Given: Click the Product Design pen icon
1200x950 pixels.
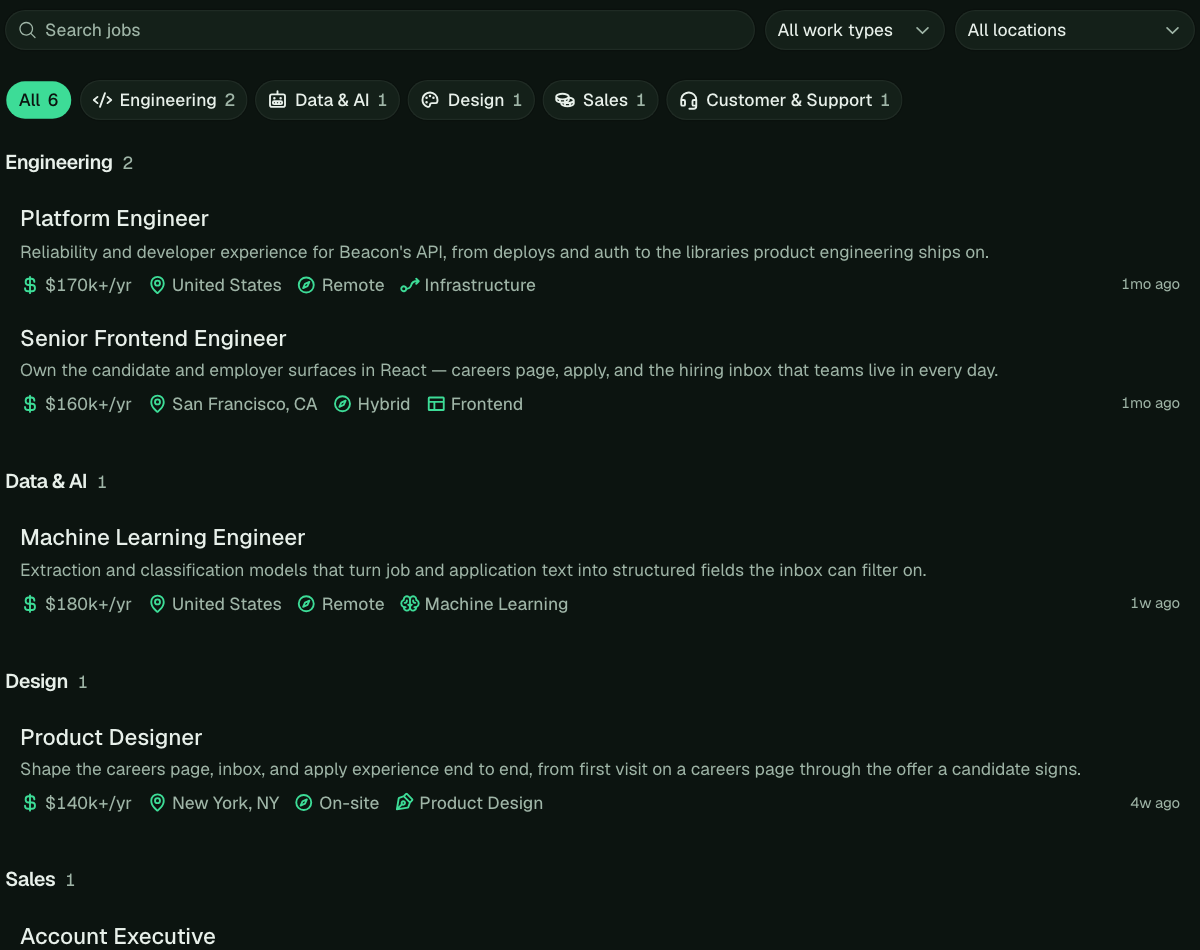Looking at the screenshot, I should 404,803.
